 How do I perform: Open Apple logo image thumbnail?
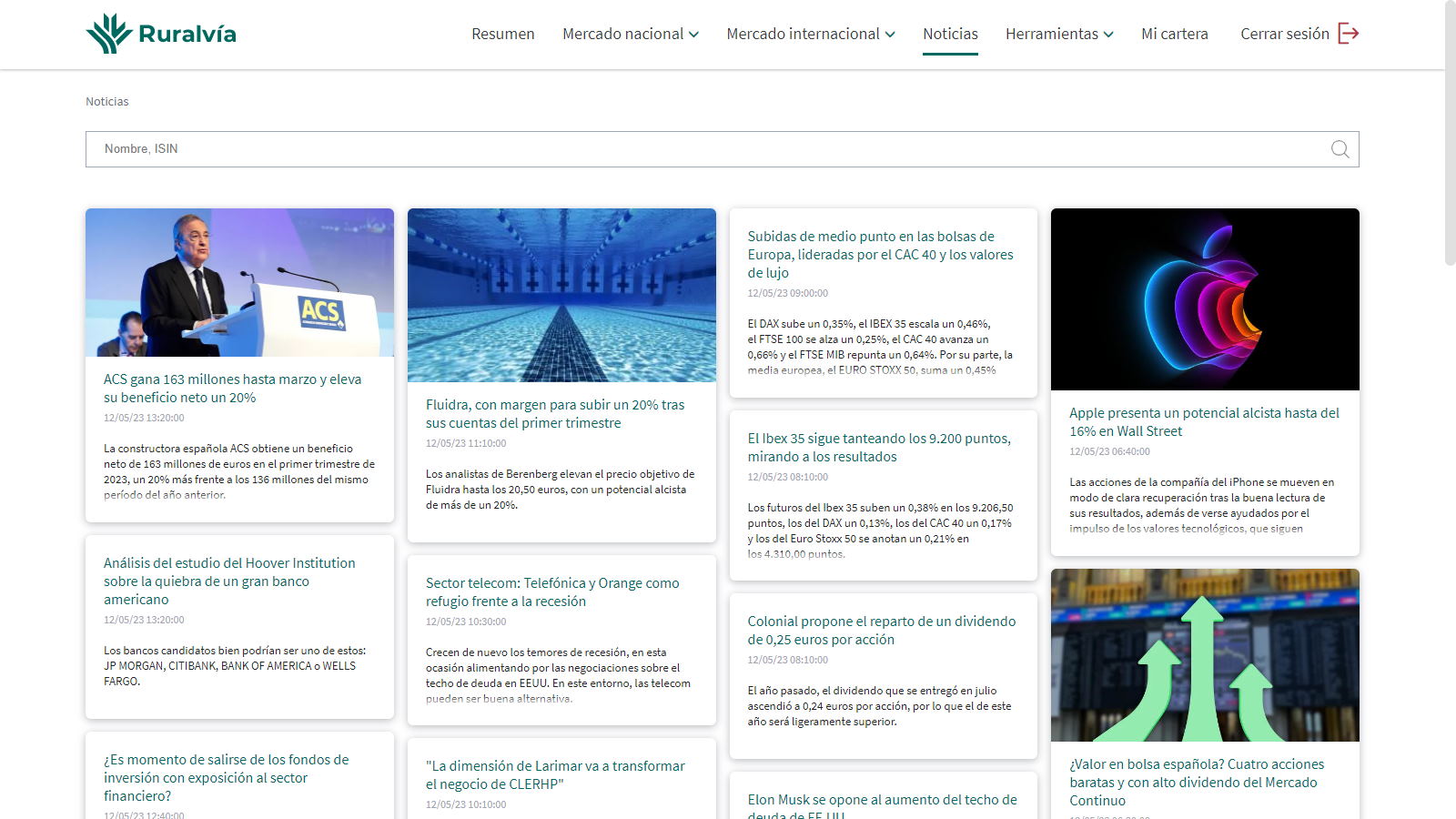click(1205, 299)
